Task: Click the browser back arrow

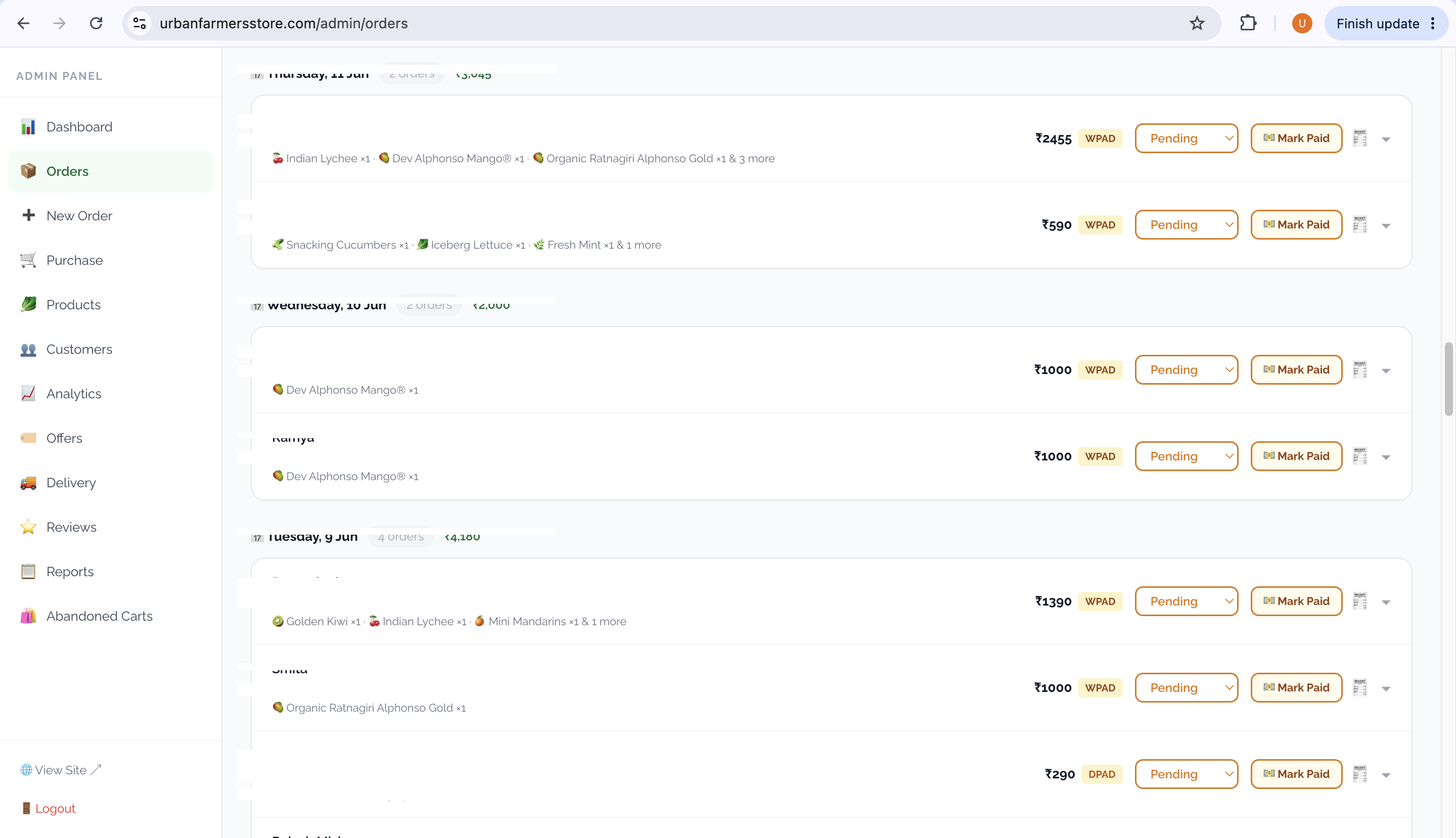Action: [x=23, y=24]
